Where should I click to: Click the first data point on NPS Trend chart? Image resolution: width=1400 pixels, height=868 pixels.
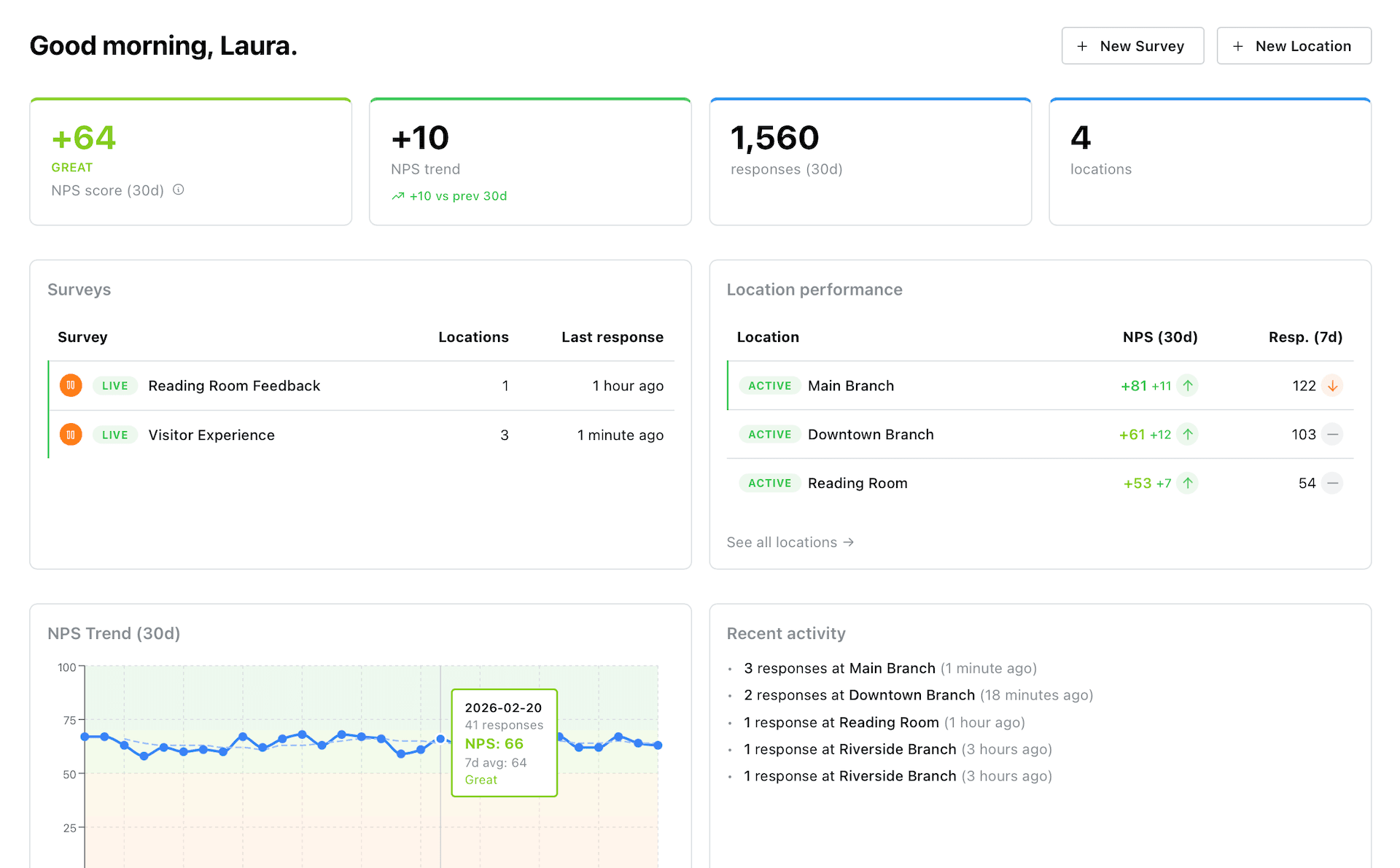point(85,737)
